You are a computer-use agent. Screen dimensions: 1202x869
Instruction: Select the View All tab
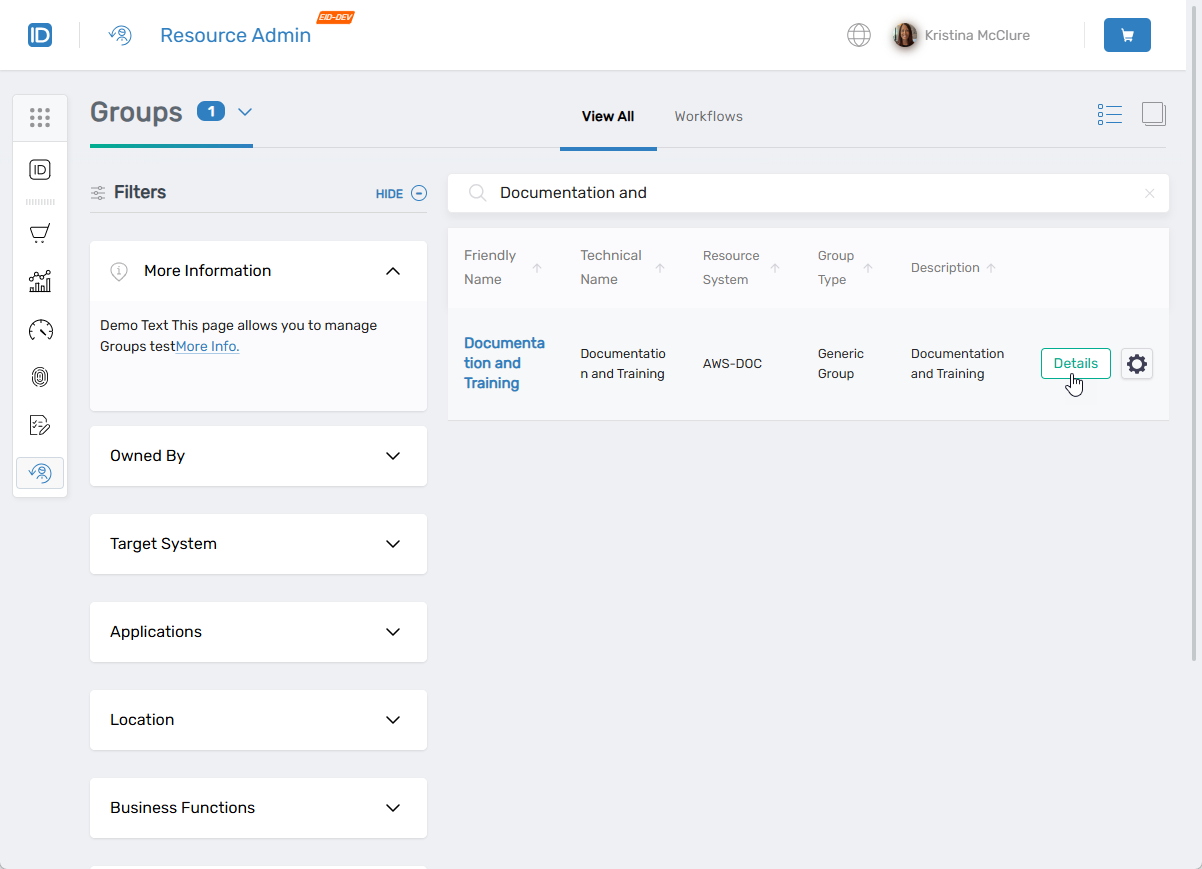point(608,116)
